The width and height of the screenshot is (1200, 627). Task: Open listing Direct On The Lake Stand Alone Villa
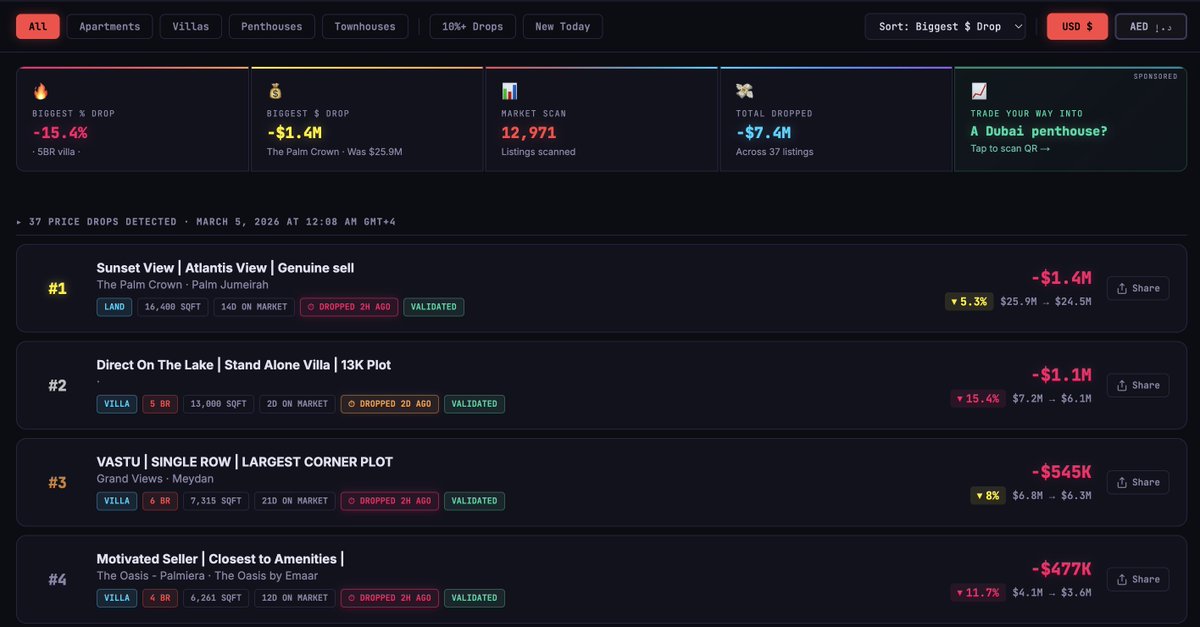244,365
